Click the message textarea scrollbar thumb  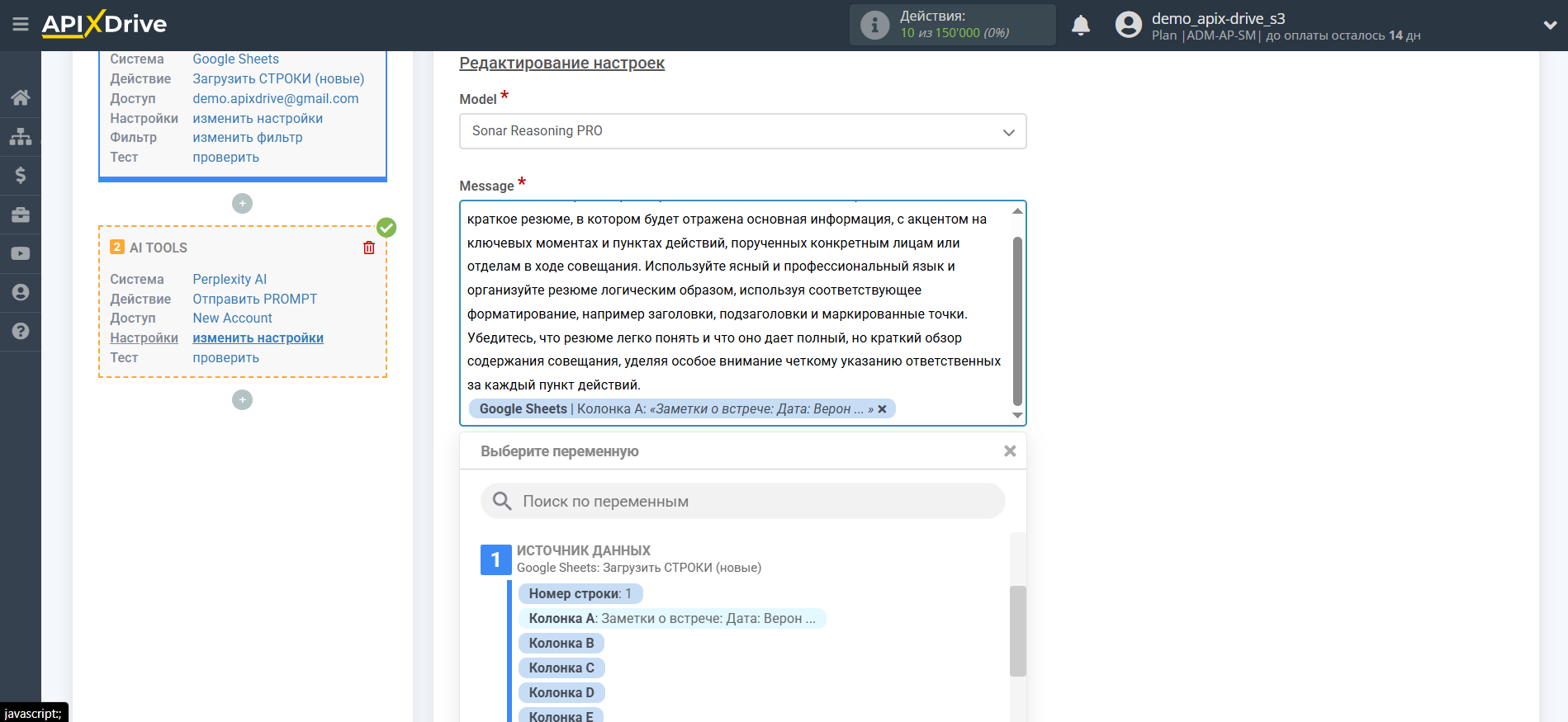(x=1017, y=321)
